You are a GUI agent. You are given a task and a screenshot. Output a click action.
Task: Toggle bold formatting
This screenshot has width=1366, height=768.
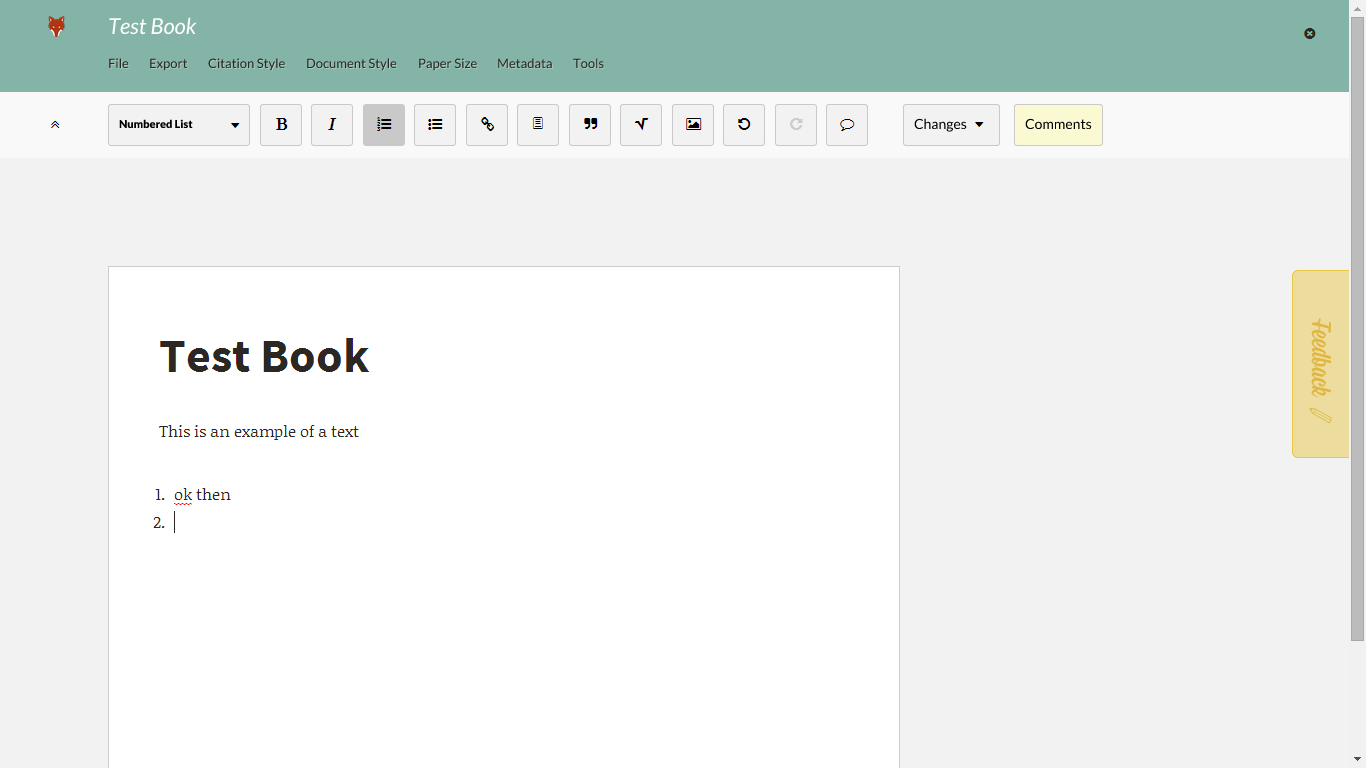pos(281,125)
